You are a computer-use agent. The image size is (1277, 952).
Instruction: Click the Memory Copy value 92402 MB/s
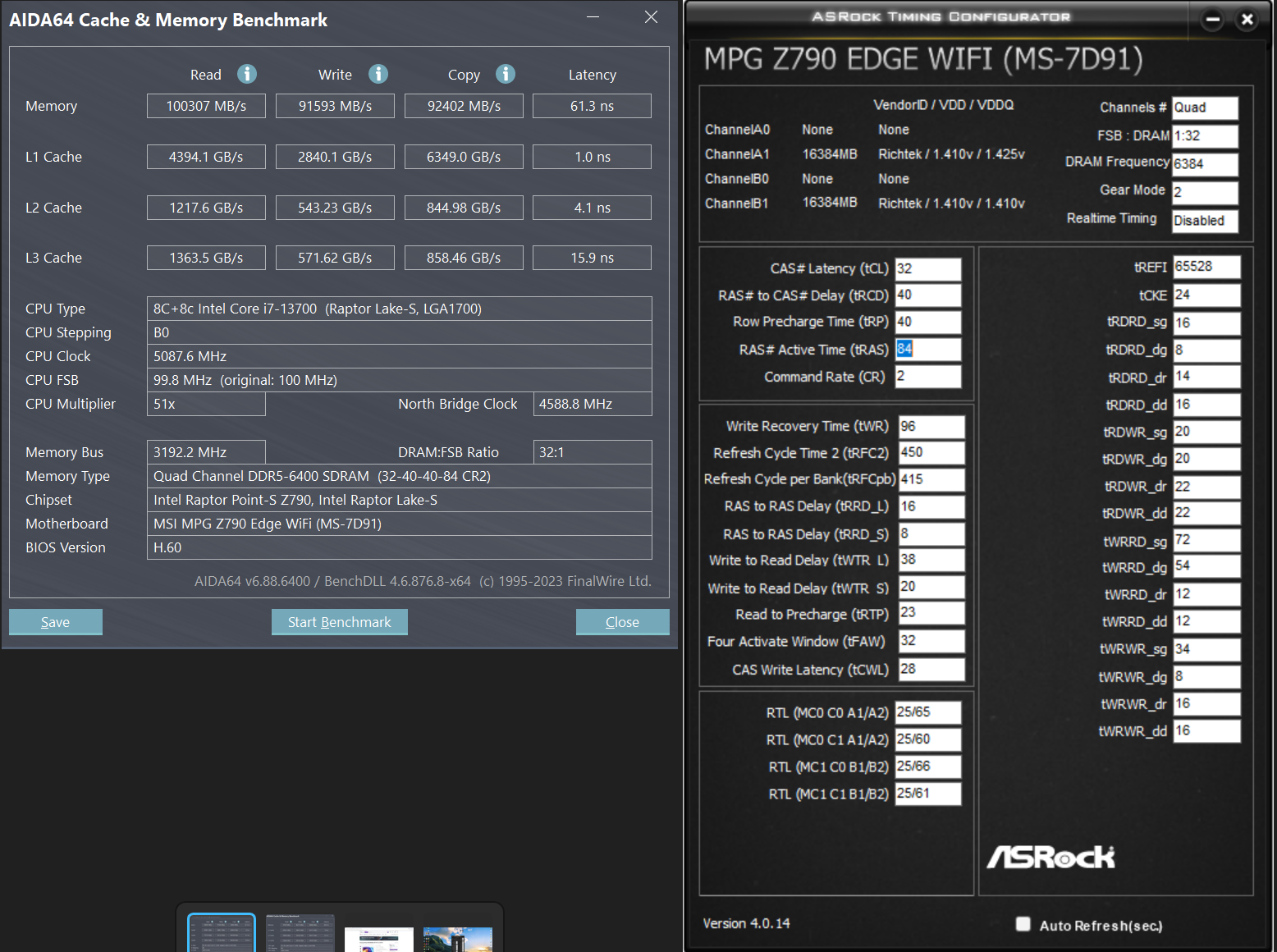click(x=464, y=106)
